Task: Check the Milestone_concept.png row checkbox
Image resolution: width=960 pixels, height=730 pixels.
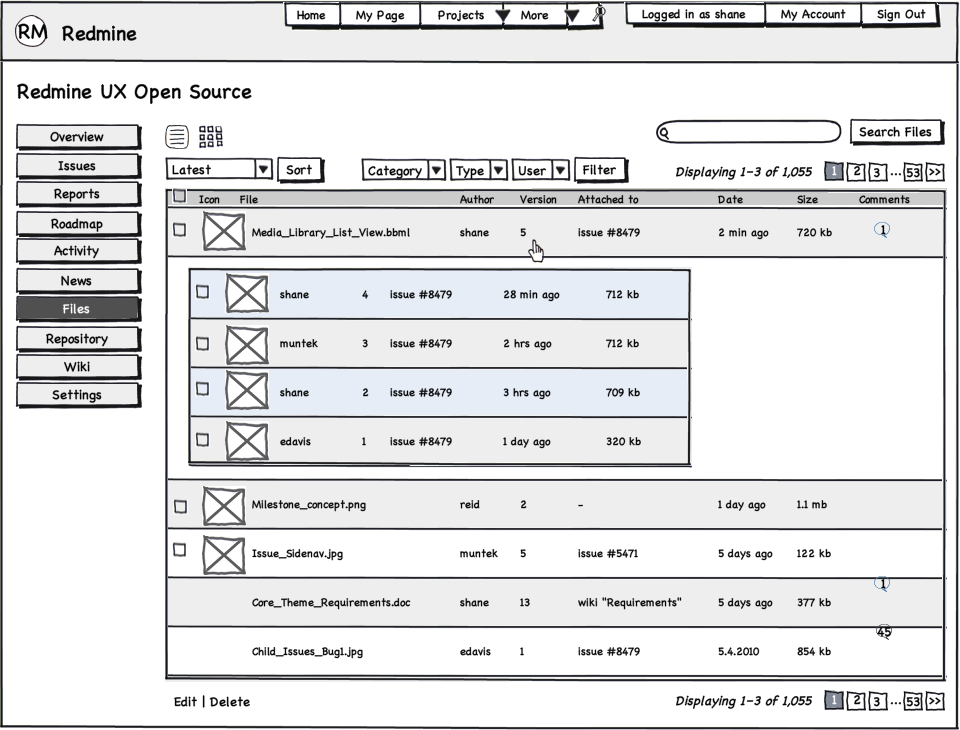Action: point(181,506)
